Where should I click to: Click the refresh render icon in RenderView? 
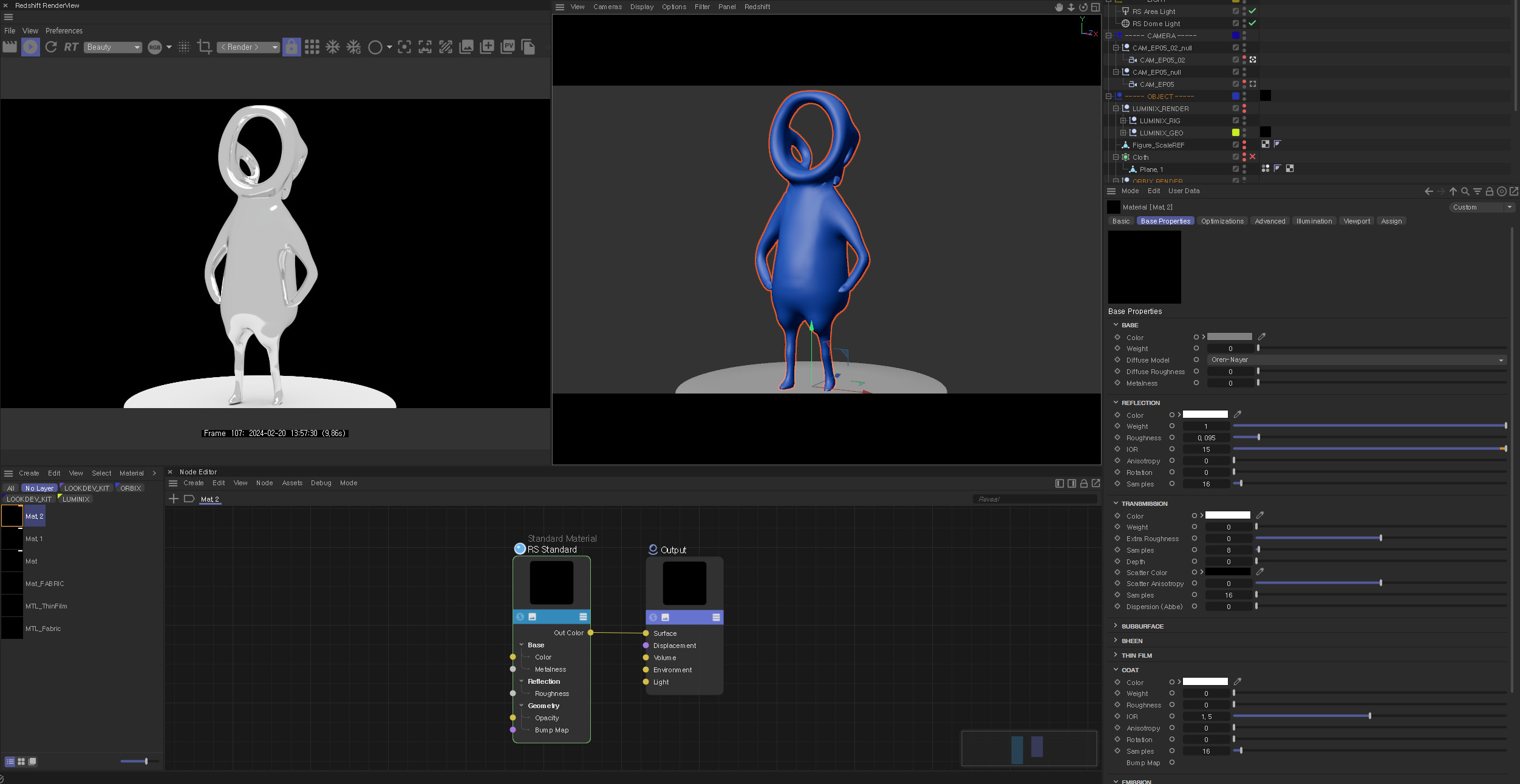51,47
